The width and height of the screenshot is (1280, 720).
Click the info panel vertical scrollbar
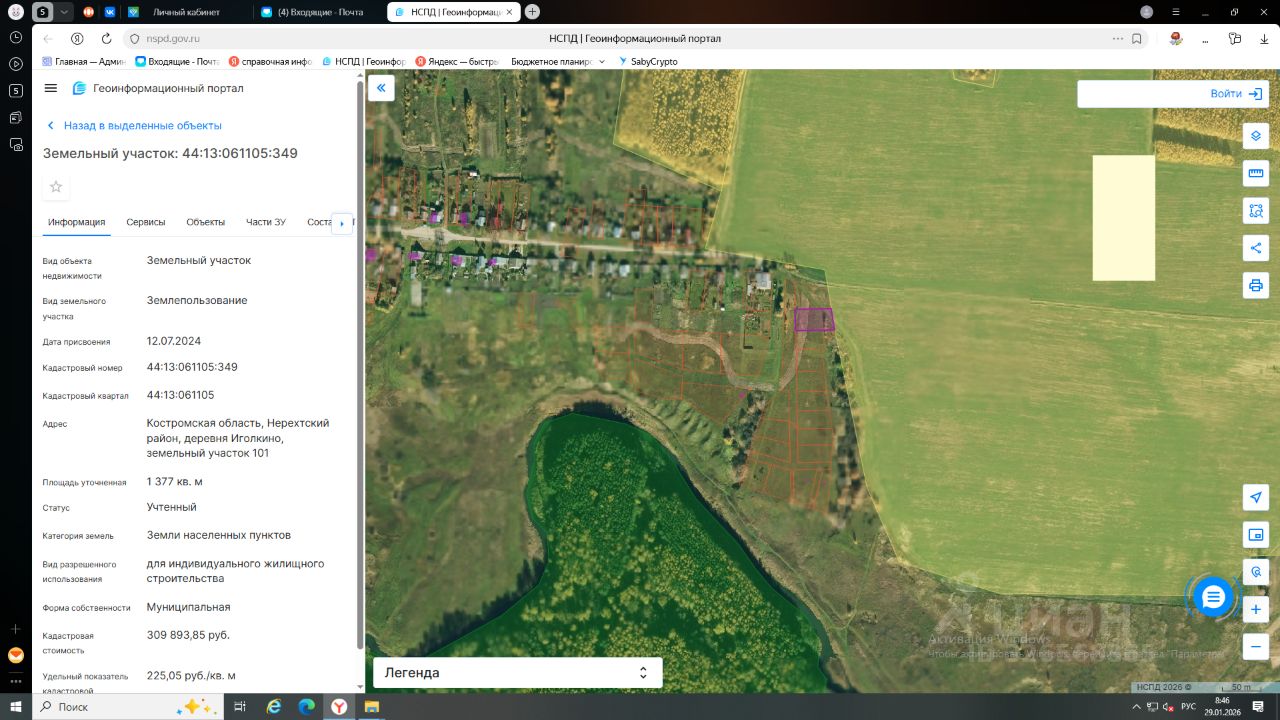[x=360, y=365]
